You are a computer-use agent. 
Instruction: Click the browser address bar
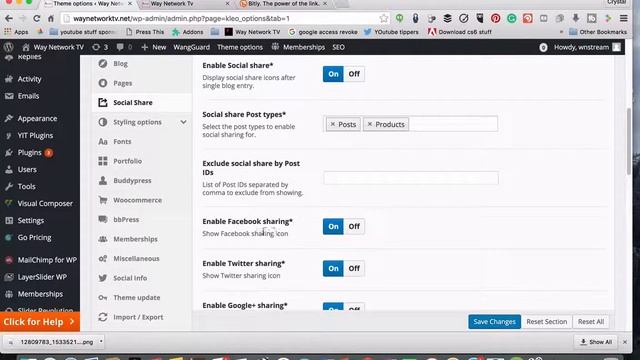[226, 18]
